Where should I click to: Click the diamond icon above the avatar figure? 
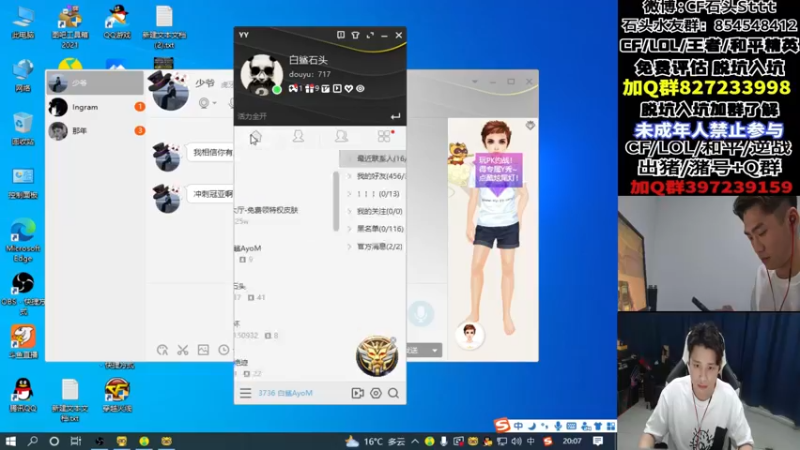(530, 126)
